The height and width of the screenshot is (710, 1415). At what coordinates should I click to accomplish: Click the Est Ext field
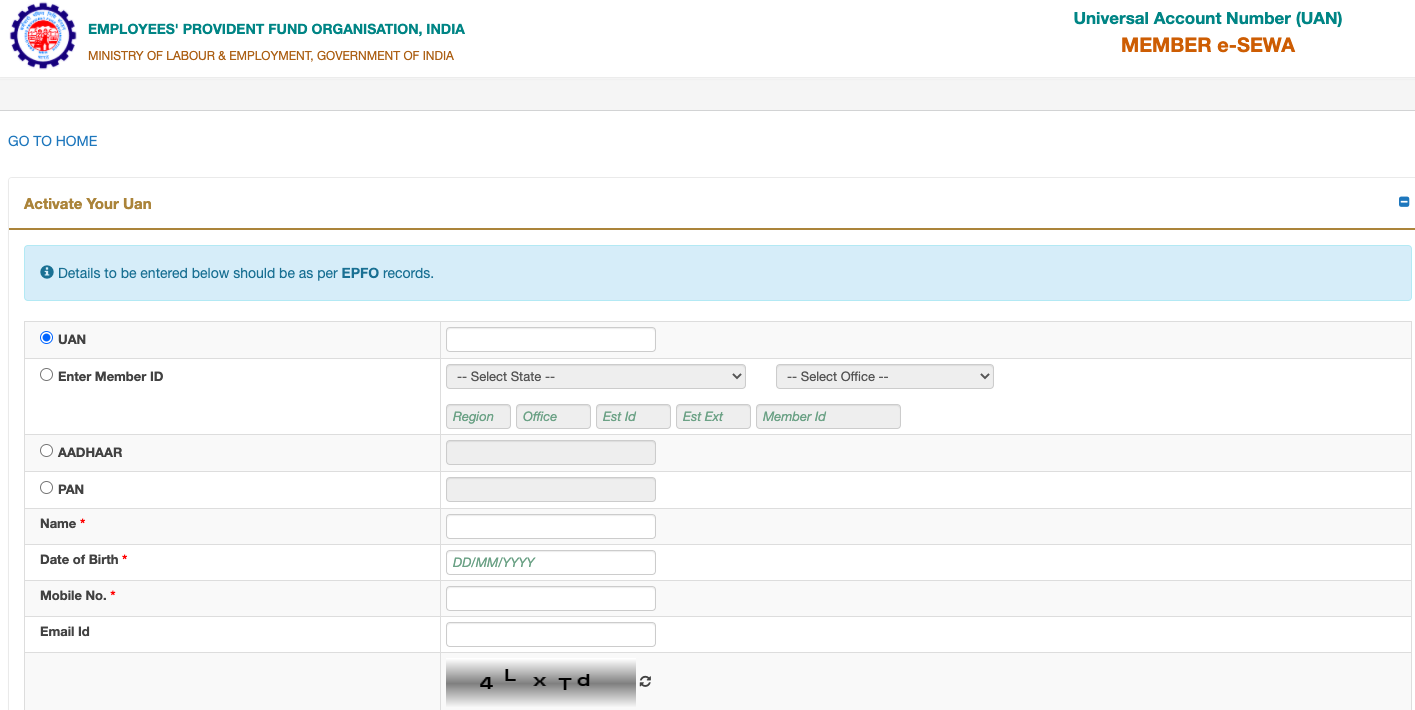(713, 416)
